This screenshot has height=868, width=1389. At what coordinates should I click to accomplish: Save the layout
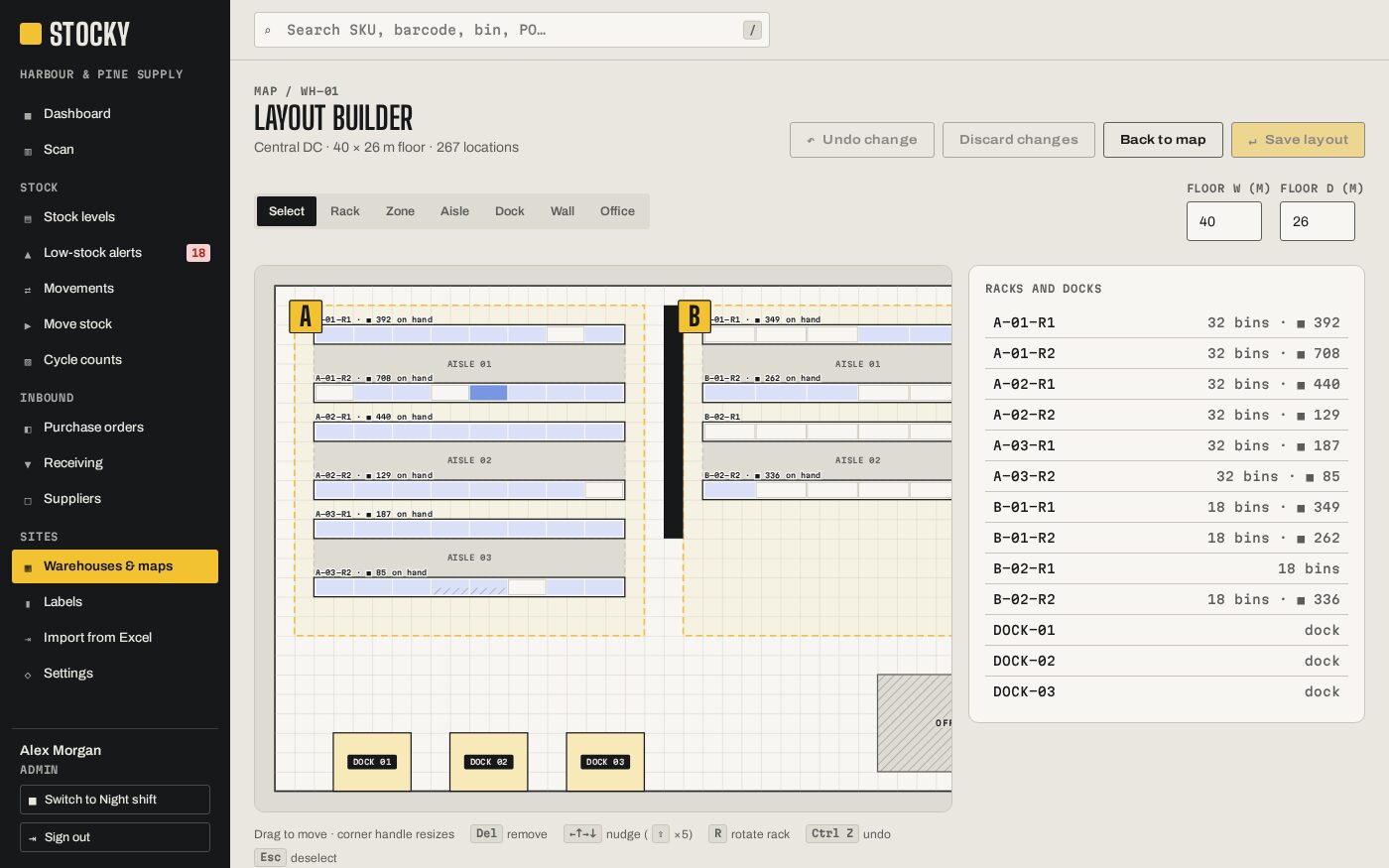coord(1298,140)
